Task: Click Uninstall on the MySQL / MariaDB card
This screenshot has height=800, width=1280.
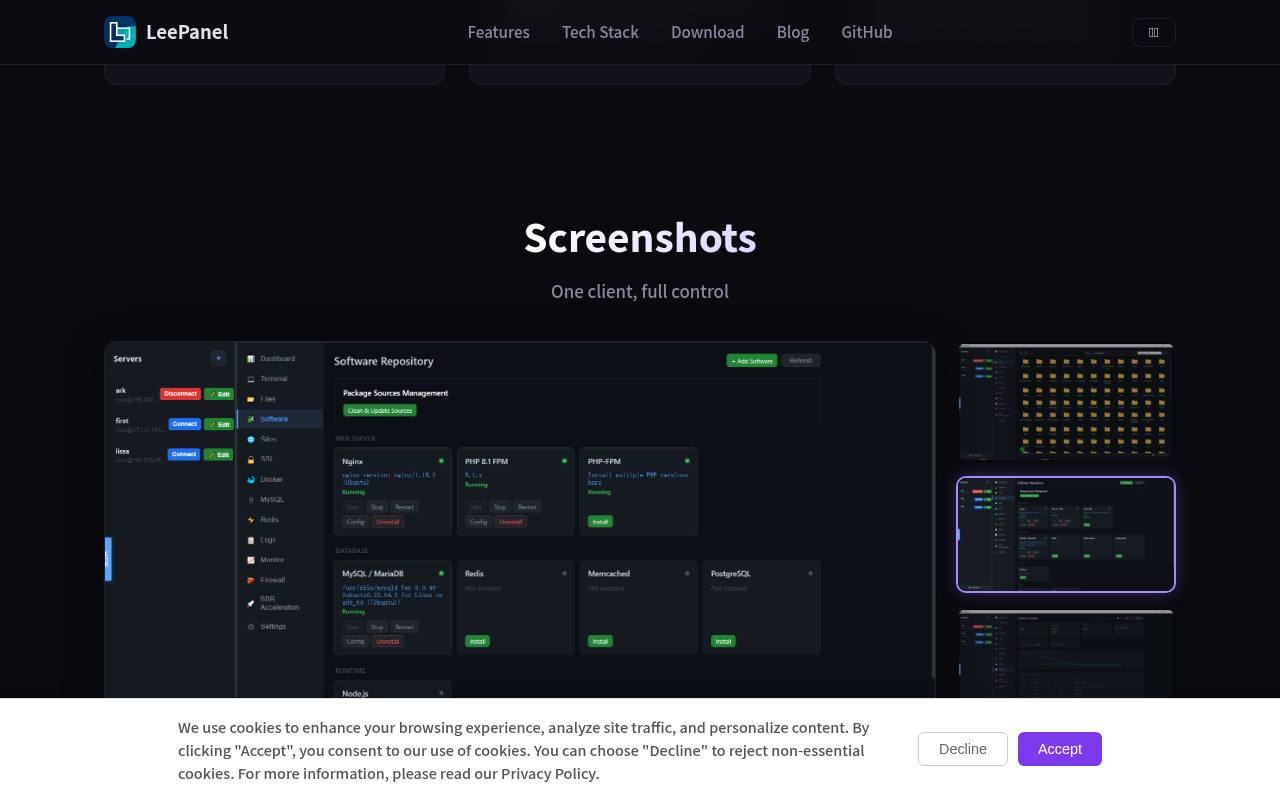Action: pyautogui.click(x=388, y=642)
